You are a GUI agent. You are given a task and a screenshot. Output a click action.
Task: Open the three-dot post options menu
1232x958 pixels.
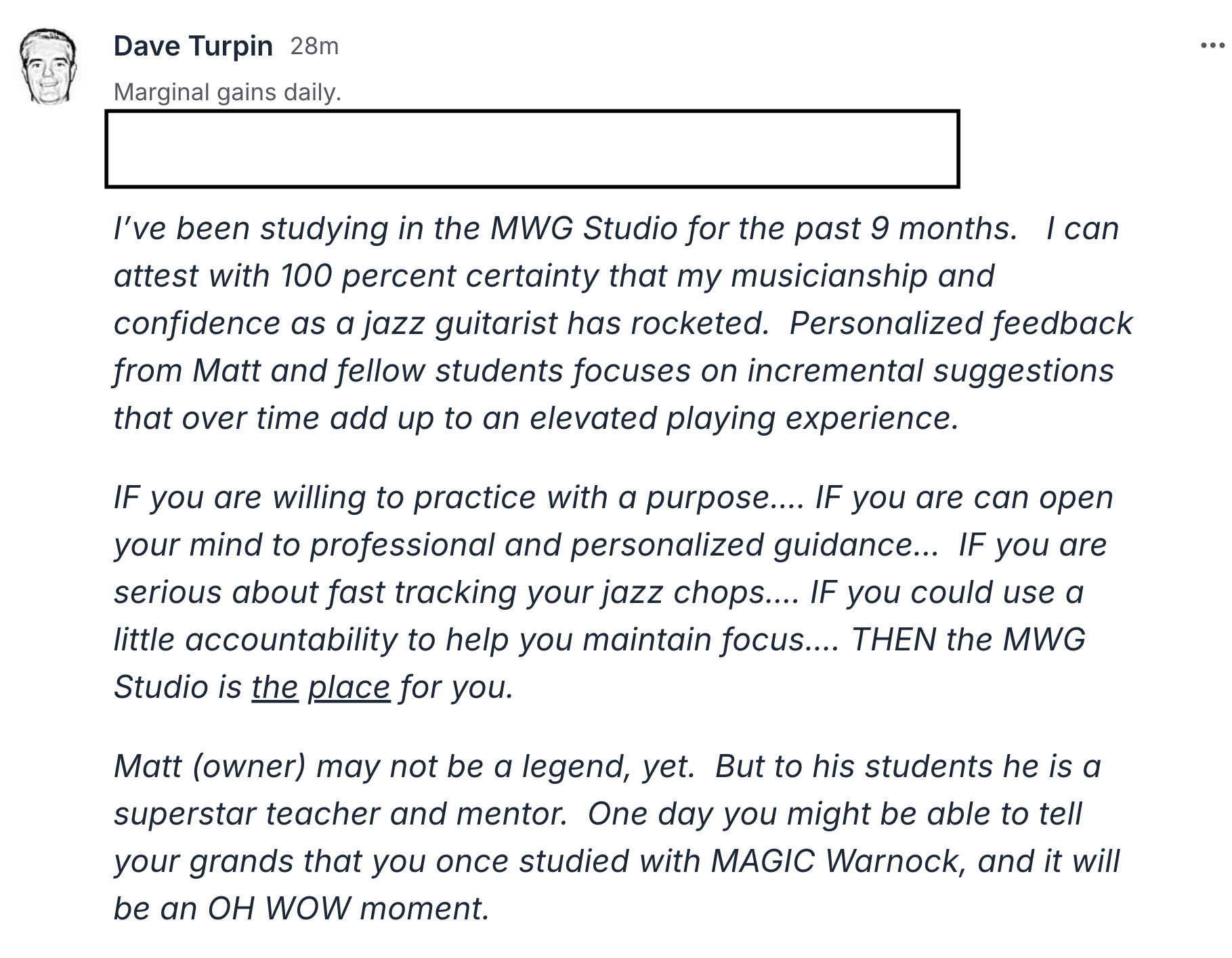[x=1212, y=46]
